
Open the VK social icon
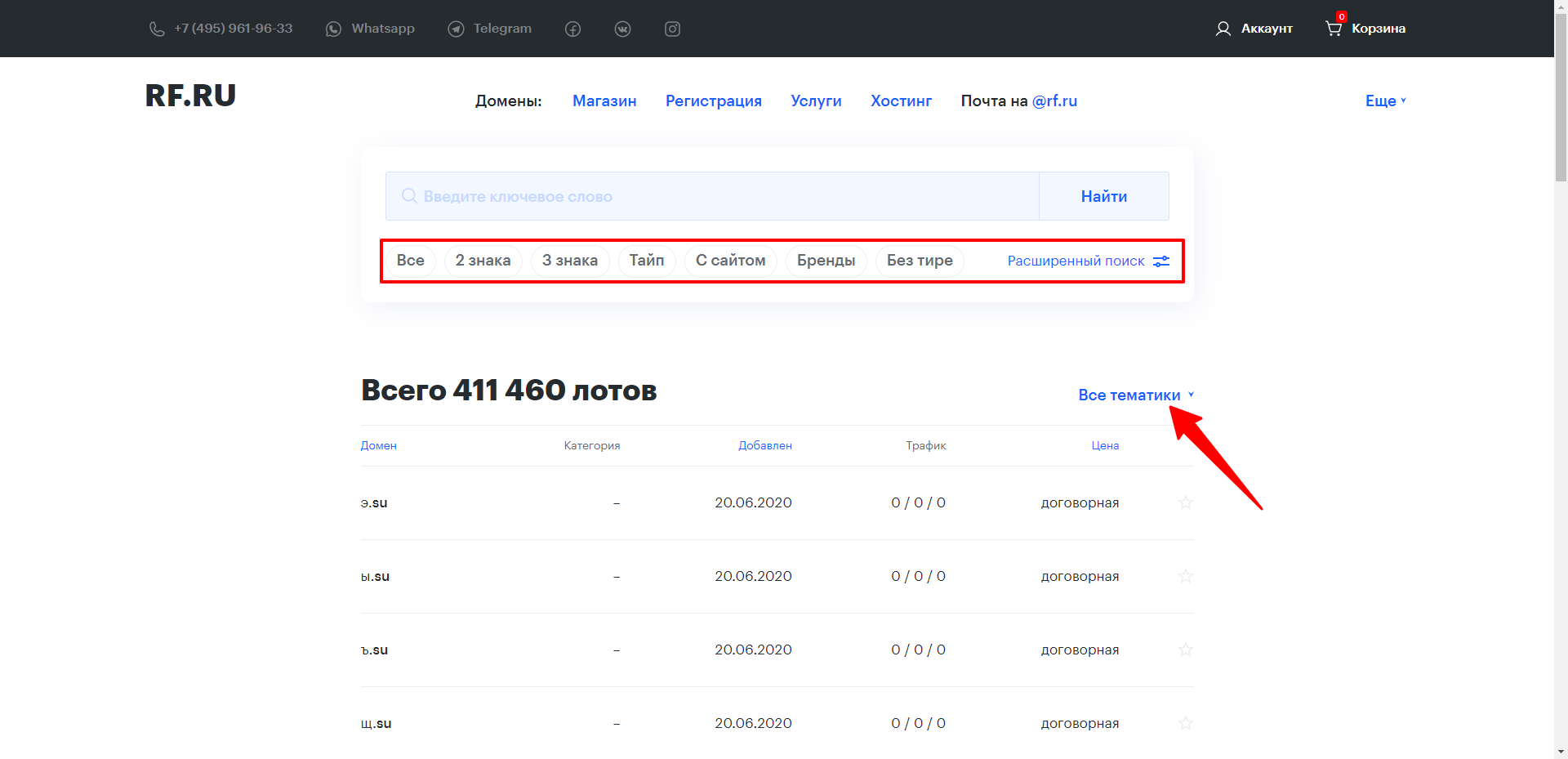point(622,29)
